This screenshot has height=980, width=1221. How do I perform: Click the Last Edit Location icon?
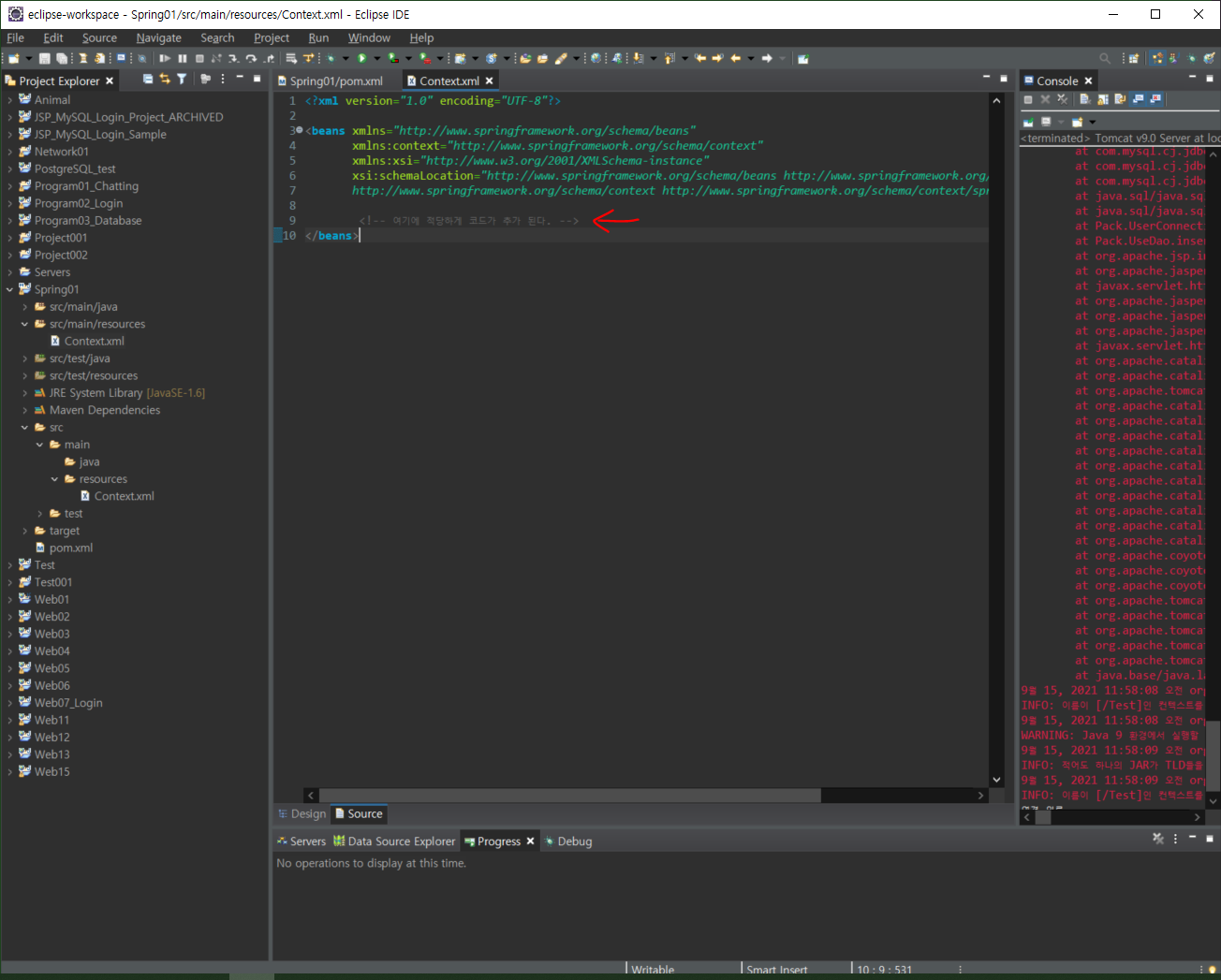tap(699, 58)
